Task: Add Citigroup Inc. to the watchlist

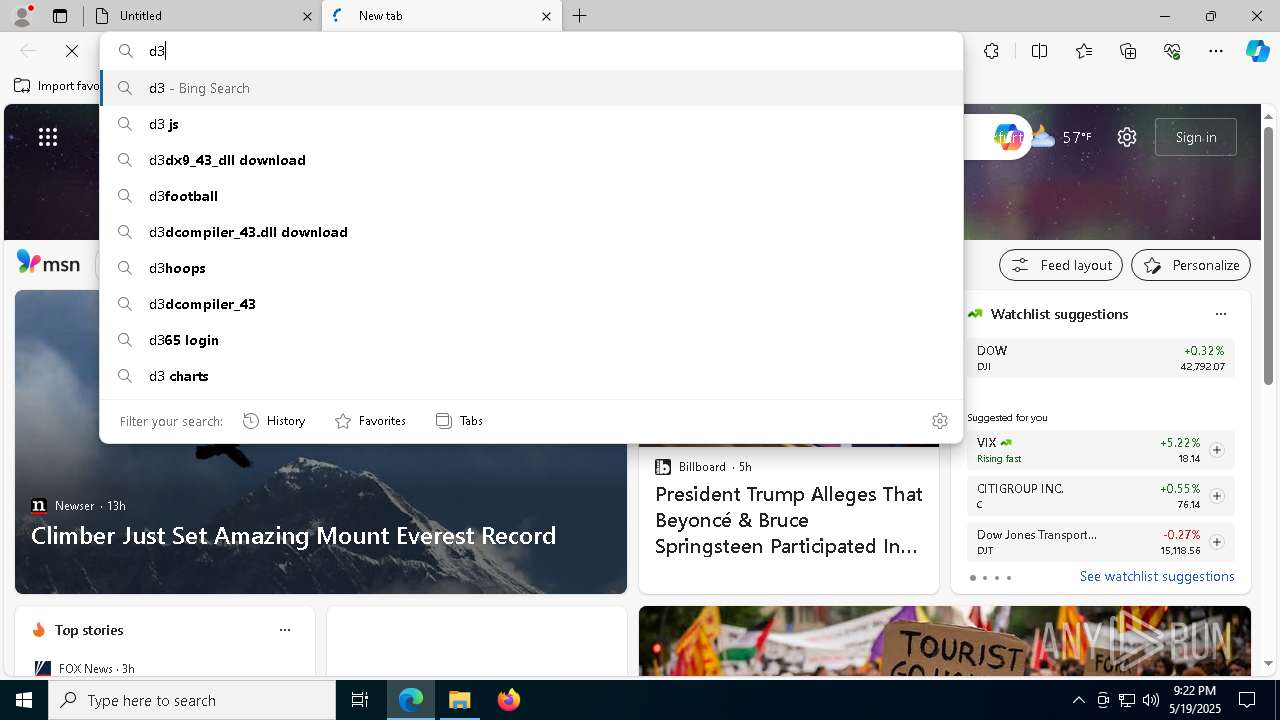Action: point(1216,496)
